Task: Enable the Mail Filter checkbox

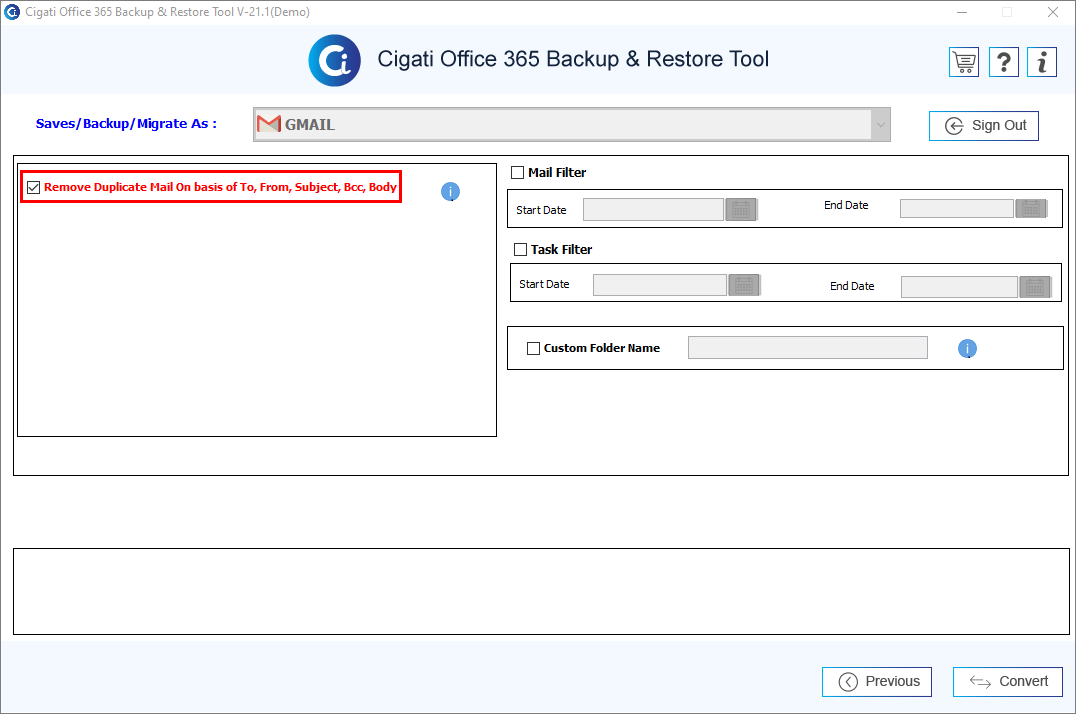Action: (517, 172)
